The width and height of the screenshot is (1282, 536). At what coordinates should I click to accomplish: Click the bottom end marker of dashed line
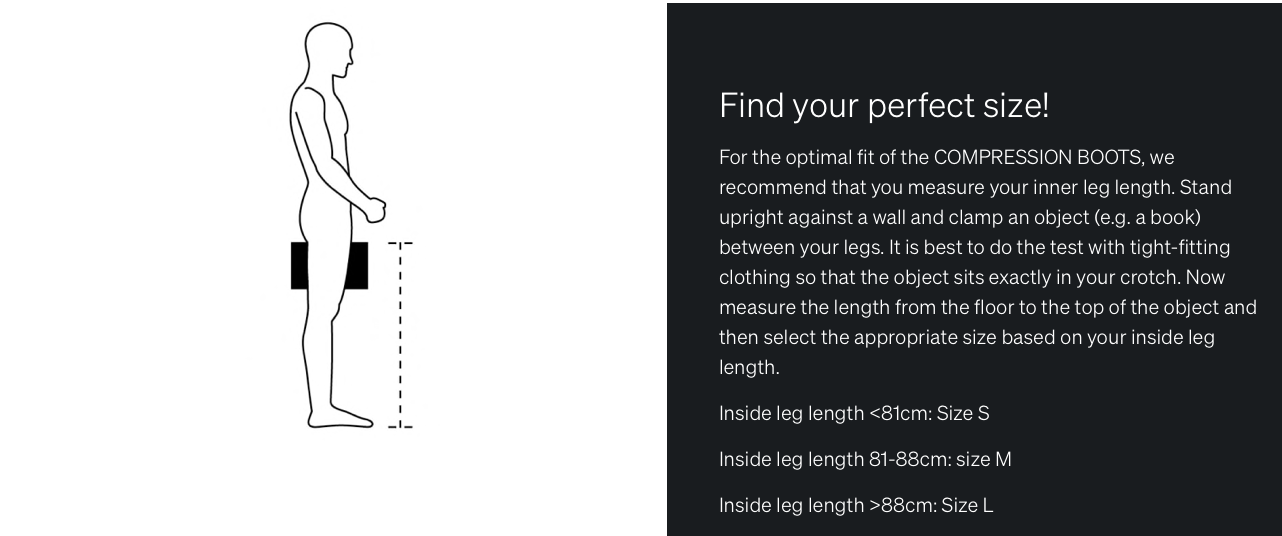tap(400, 427)
